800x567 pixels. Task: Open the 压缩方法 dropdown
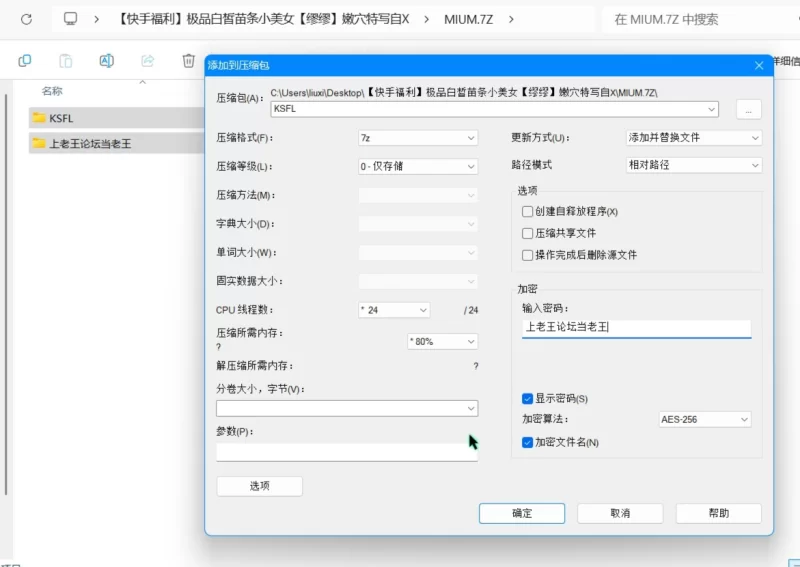click(418, 195)
